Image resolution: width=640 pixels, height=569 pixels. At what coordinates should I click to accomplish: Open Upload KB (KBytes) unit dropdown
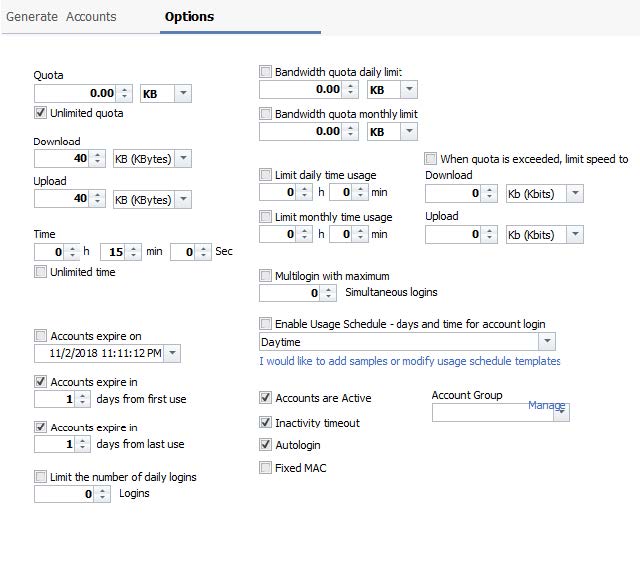tap(183, 199)
